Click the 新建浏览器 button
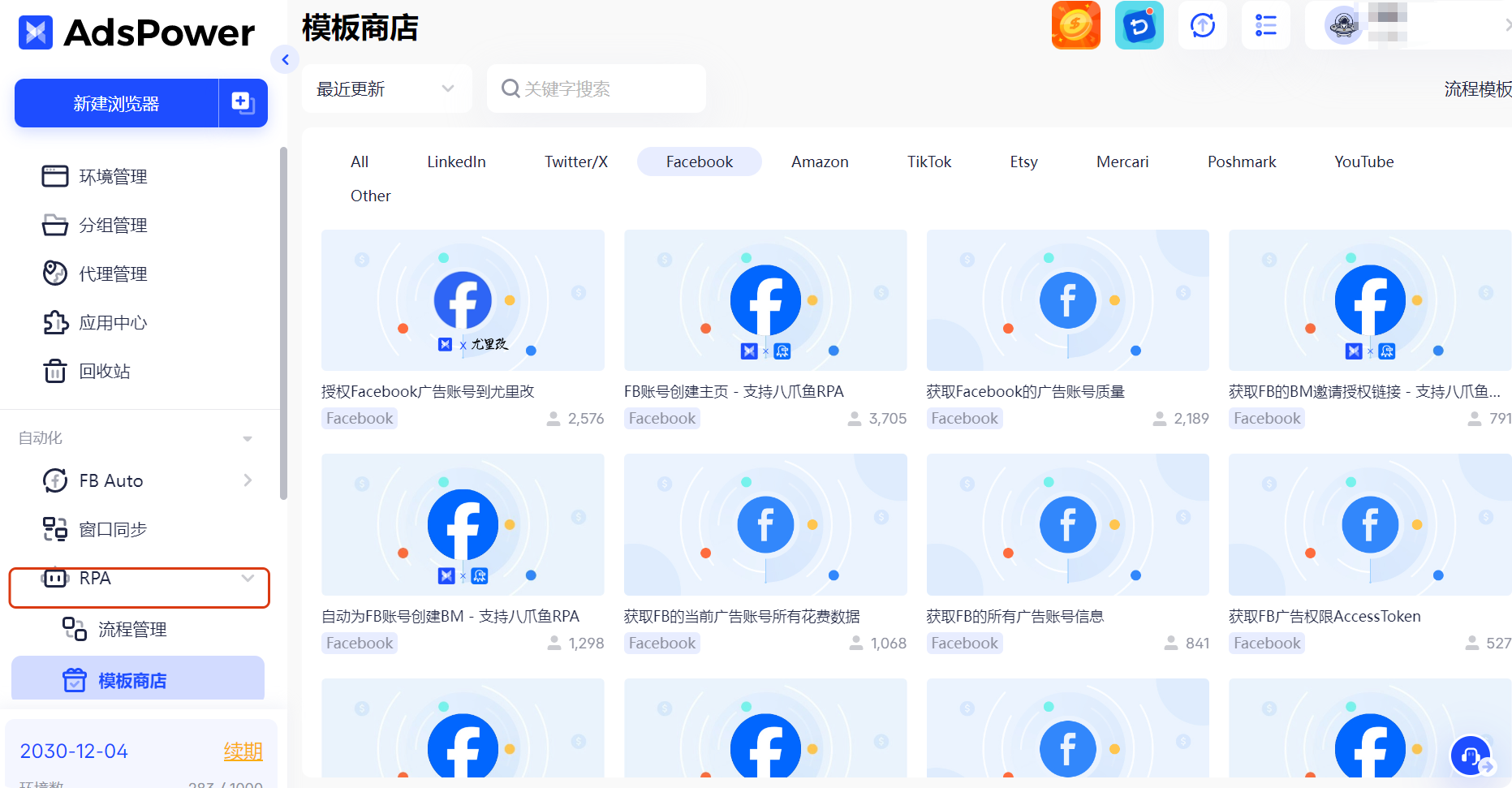Screen dimensions: 1512x788 tap(116, 103)
